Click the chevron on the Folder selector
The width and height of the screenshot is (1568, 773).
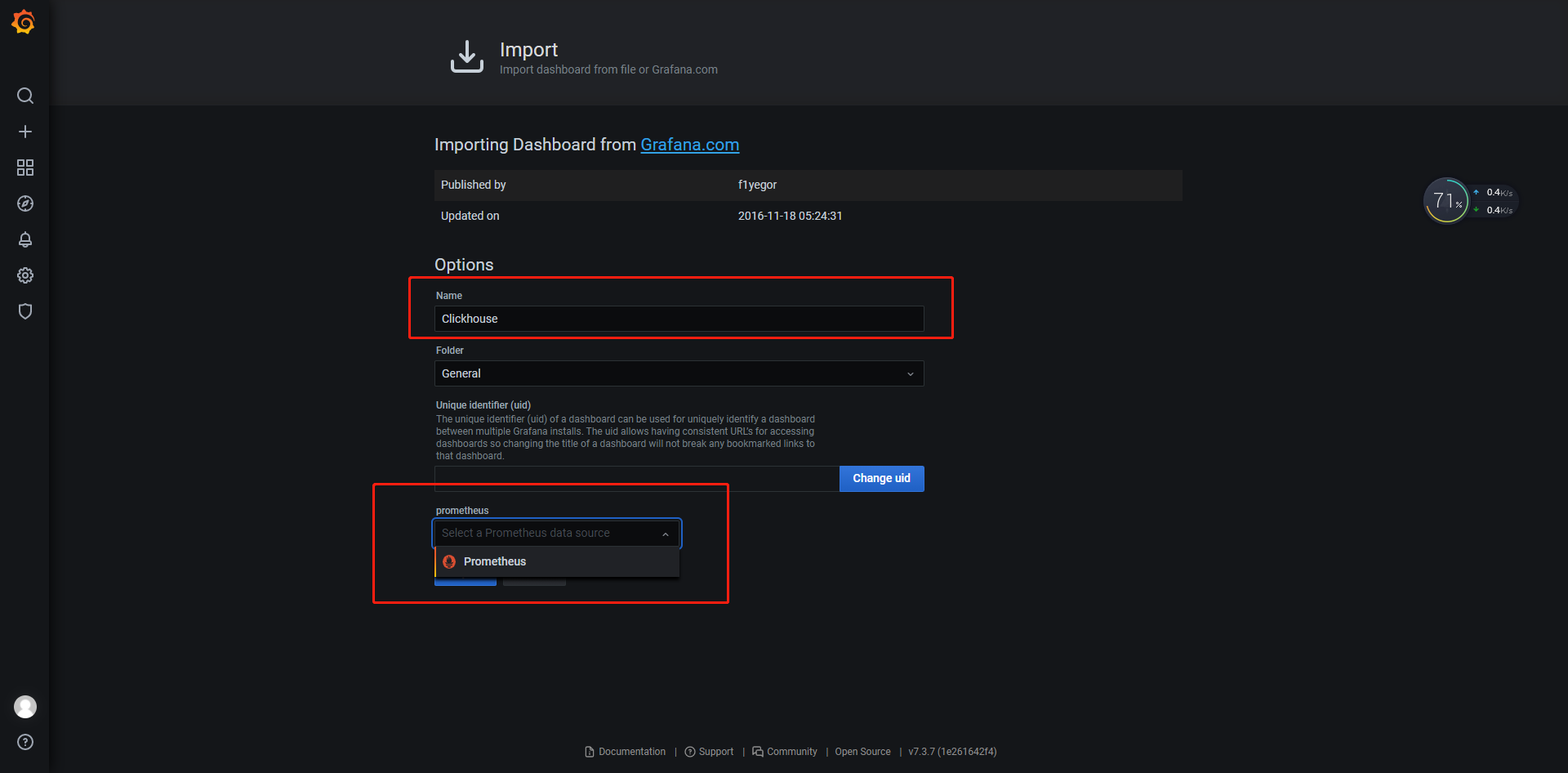pos(911,374)
